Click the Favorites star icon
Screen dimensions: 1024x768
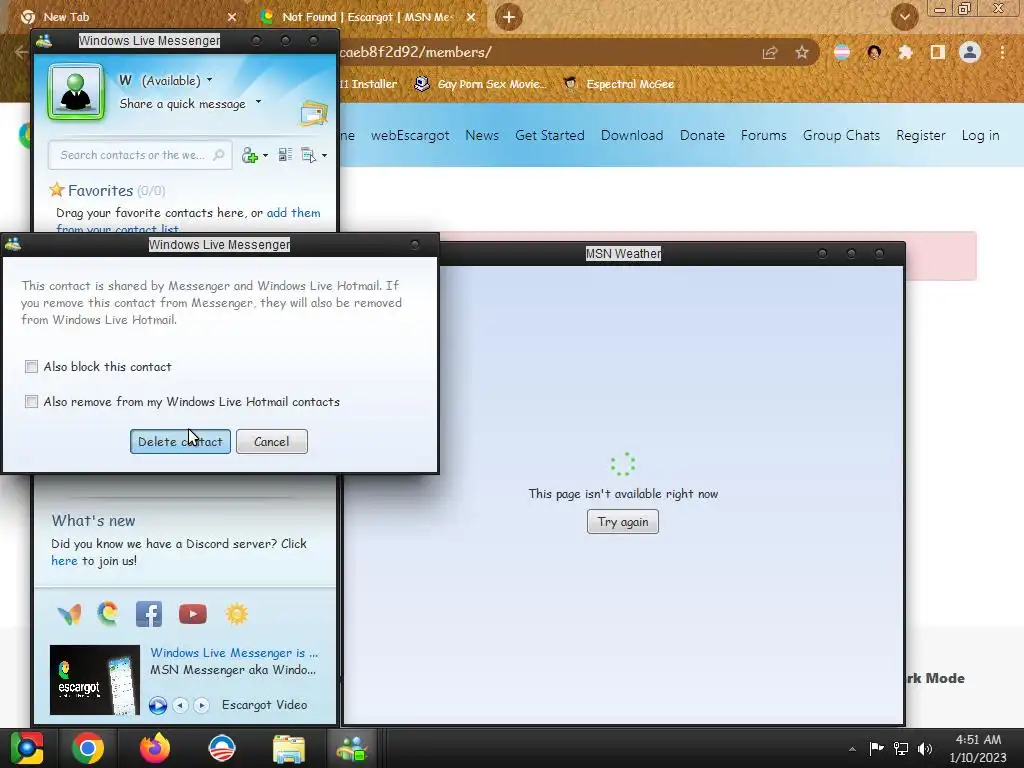(x=57, y=190)
